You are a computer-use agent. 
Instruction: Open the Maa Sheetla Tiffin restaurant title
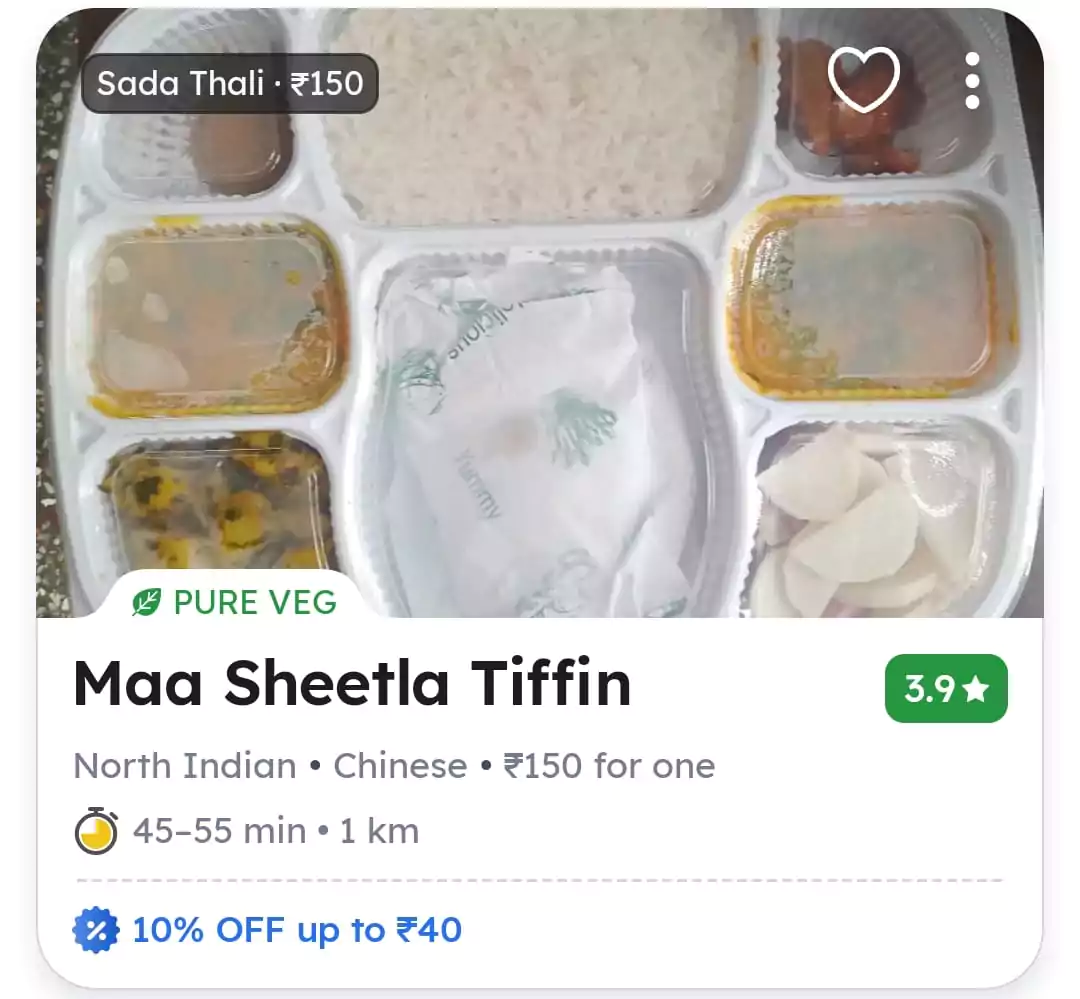point(352,683)
